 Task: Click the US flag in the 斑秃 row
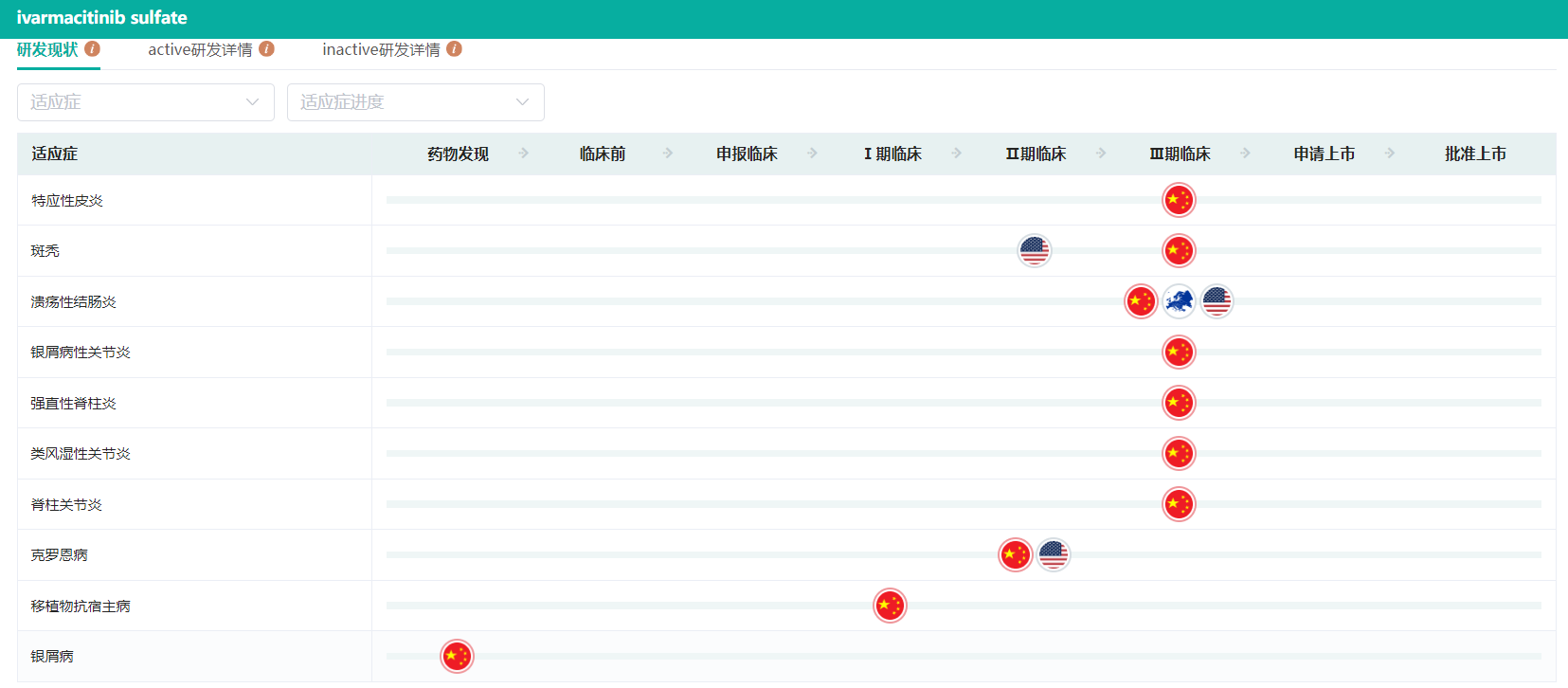pos(1034,251)
